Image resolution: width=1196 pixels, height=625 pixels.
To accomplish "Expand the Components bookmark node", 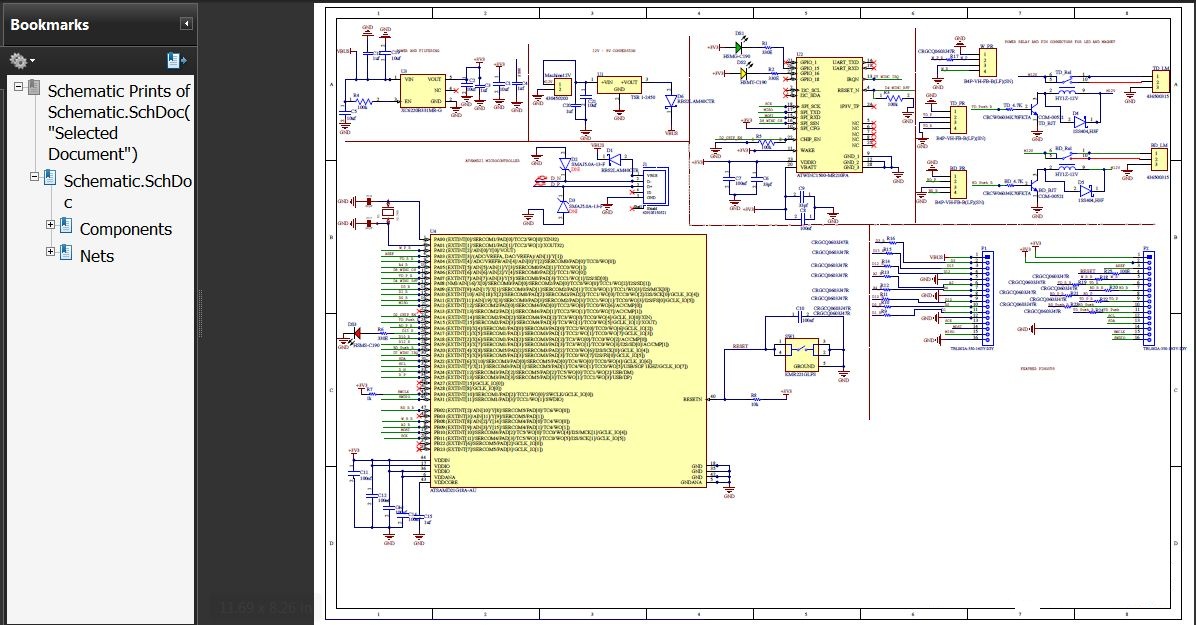I will [x=50, y=224].
